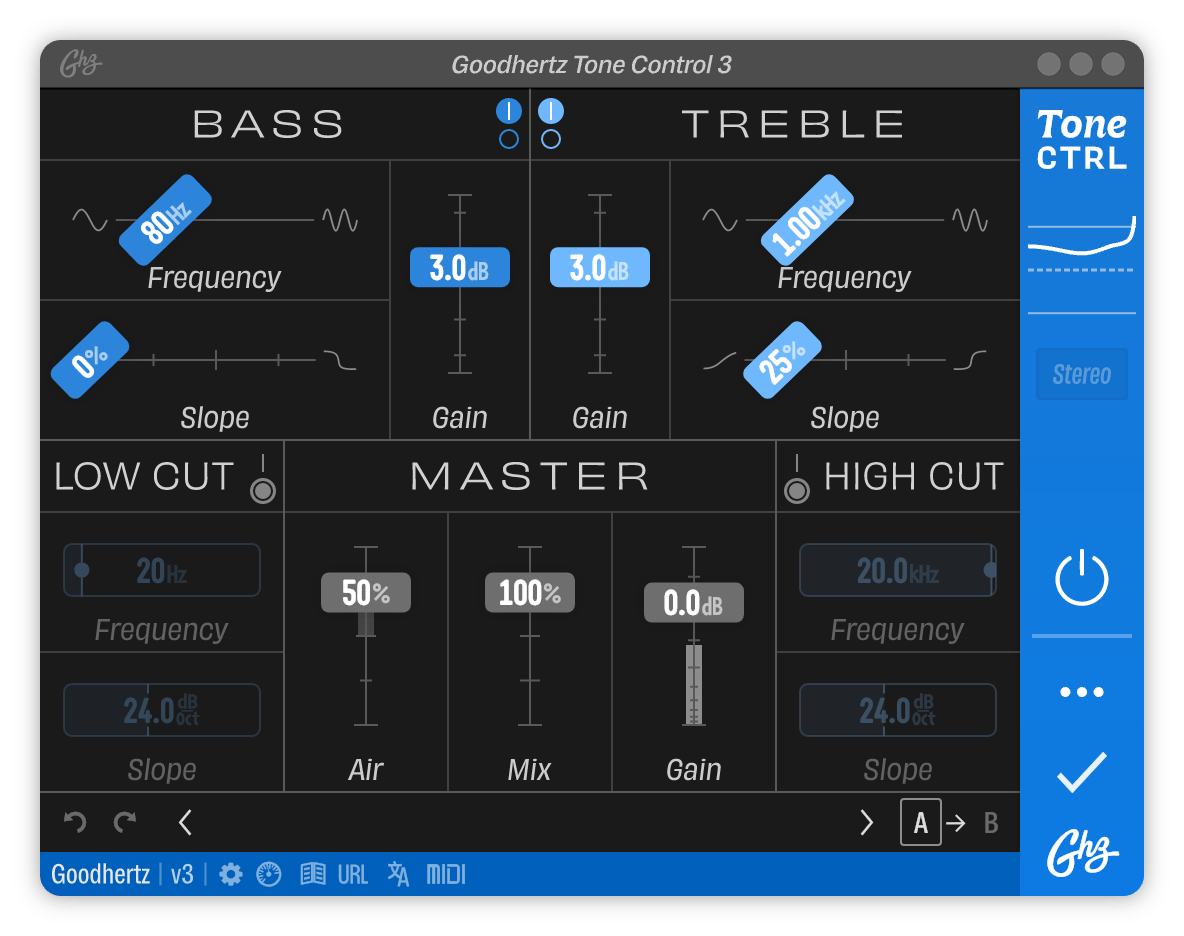Click low-frequency wave icon in Treble Frequency

click(x=720, y=220)
